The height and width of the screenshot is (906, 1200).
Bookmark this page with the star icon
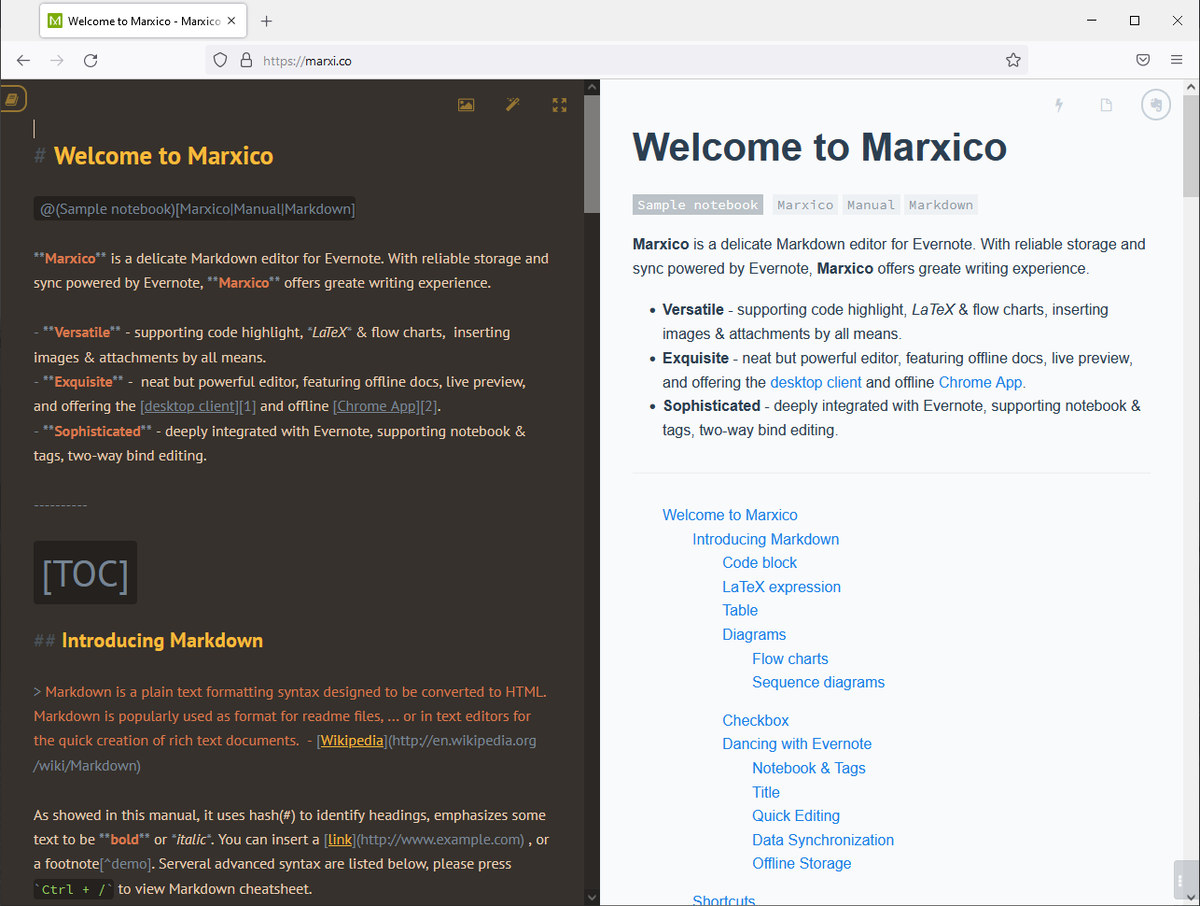click(x=1013, y=60)
